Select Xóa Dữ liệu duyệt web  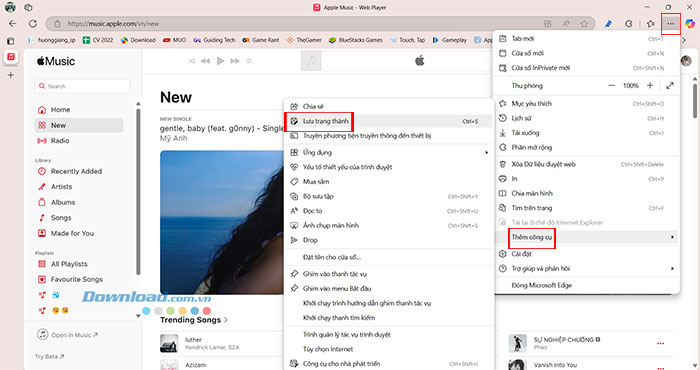pos(587,164)
